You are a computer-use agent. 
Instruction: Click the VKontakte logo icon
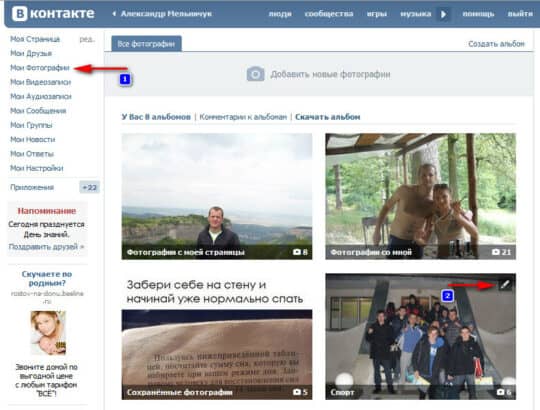pos(20,14)
